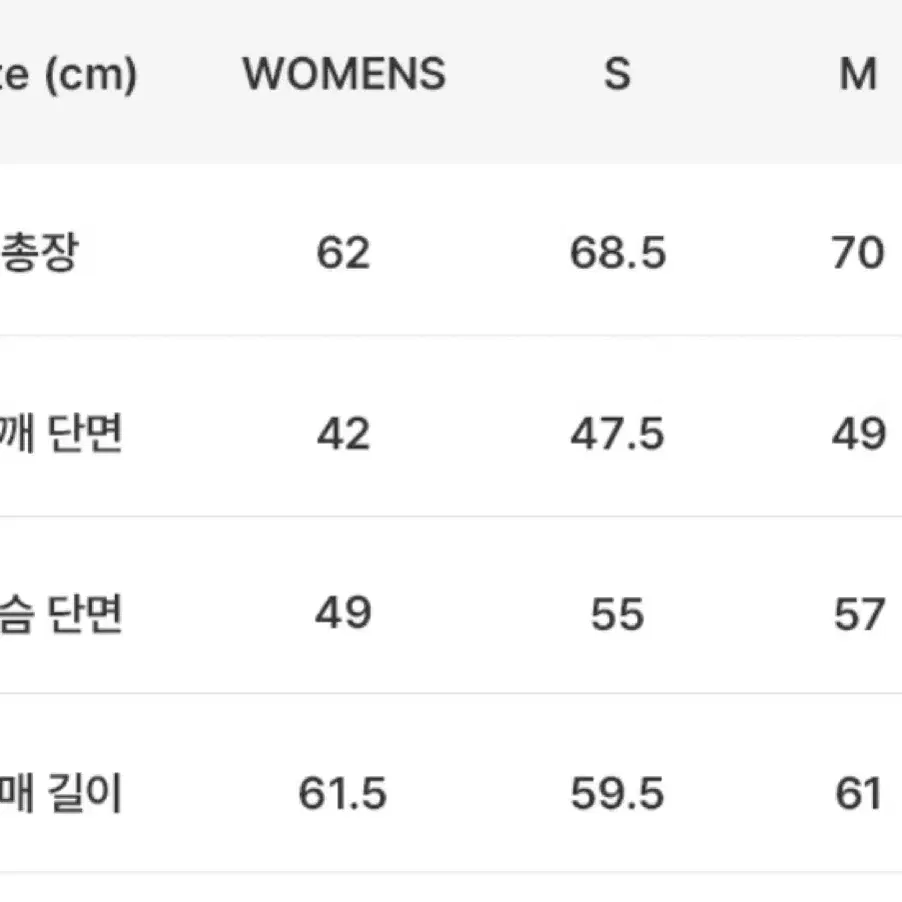Select the S size column header

(x=617, y=74)
